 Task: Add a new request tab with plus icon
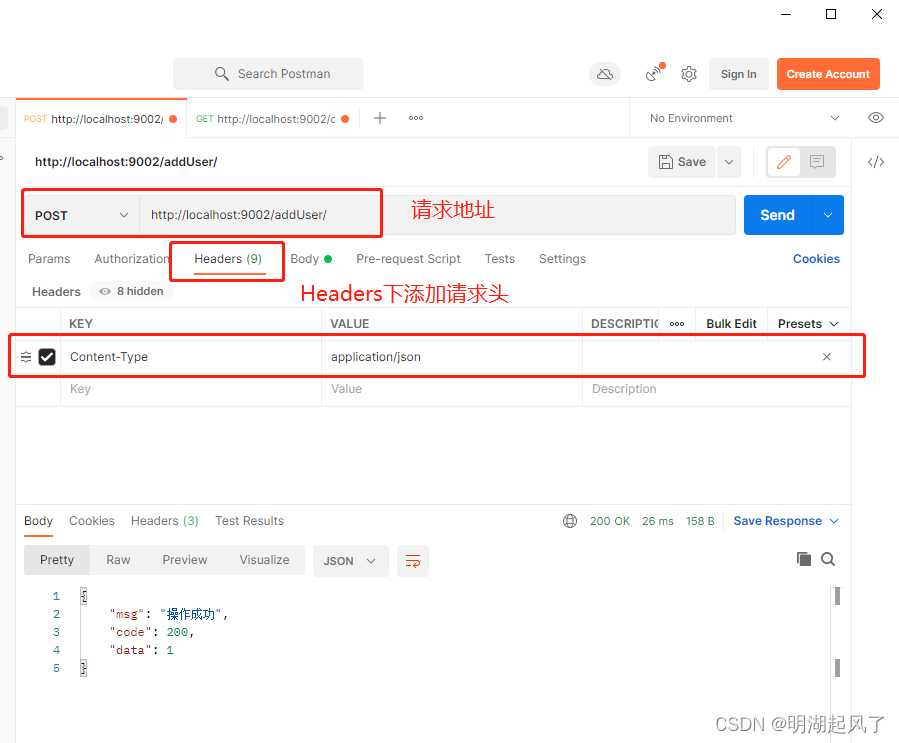(x=380, y=118)
